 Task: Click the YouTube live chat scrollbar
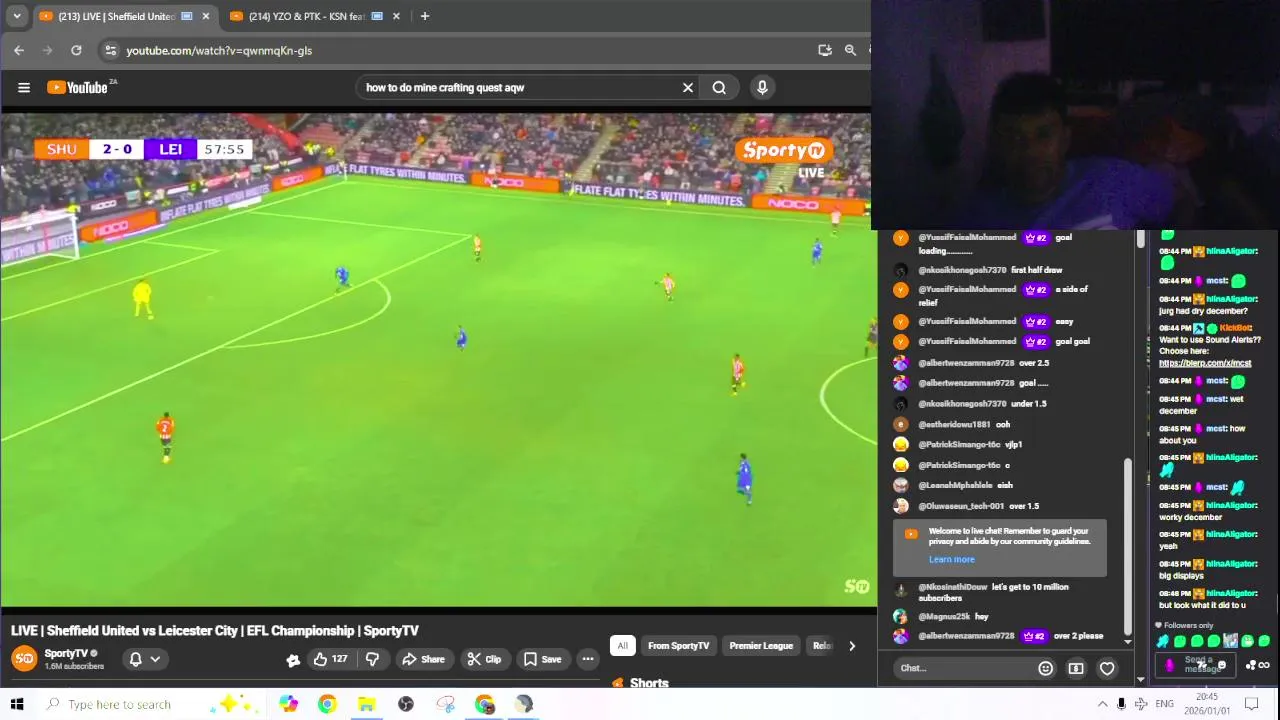(1128, 545)
